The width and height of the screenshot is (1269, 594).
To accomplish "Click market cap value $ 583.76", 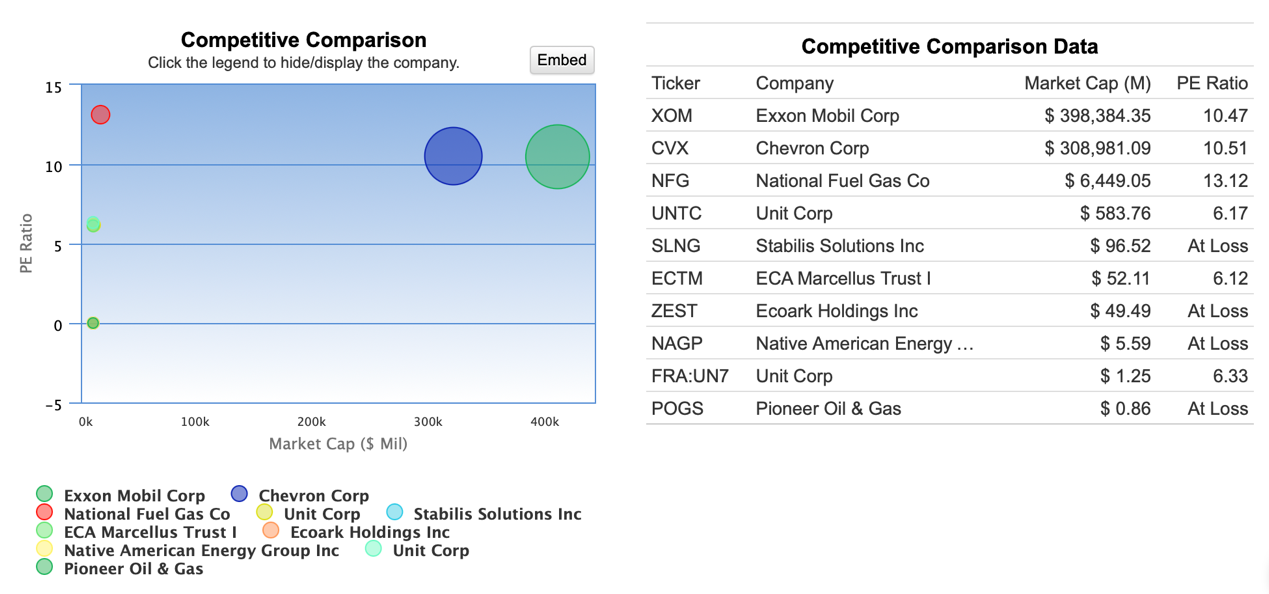I will (1116, 213).
